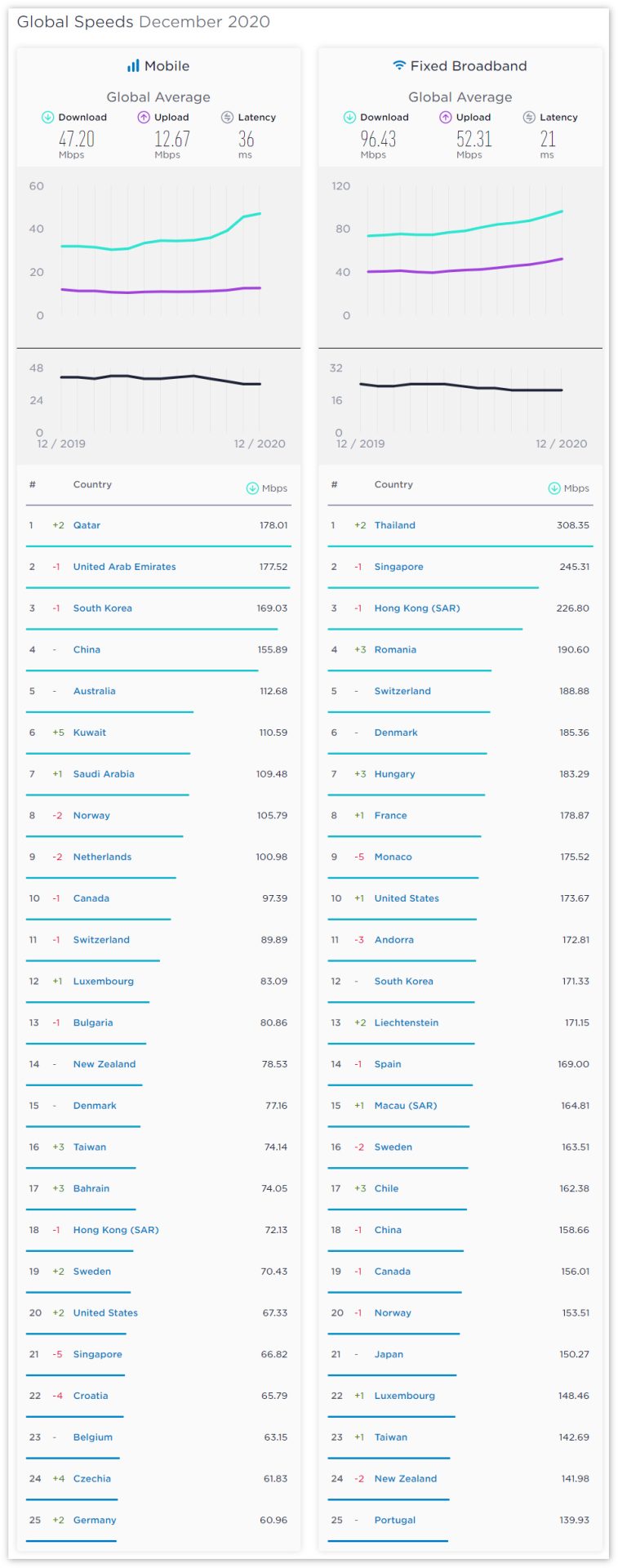This screenshot has width=618, height=1568.
Task: Open Germany in the mobile rankings
Action: point(95,1520)
